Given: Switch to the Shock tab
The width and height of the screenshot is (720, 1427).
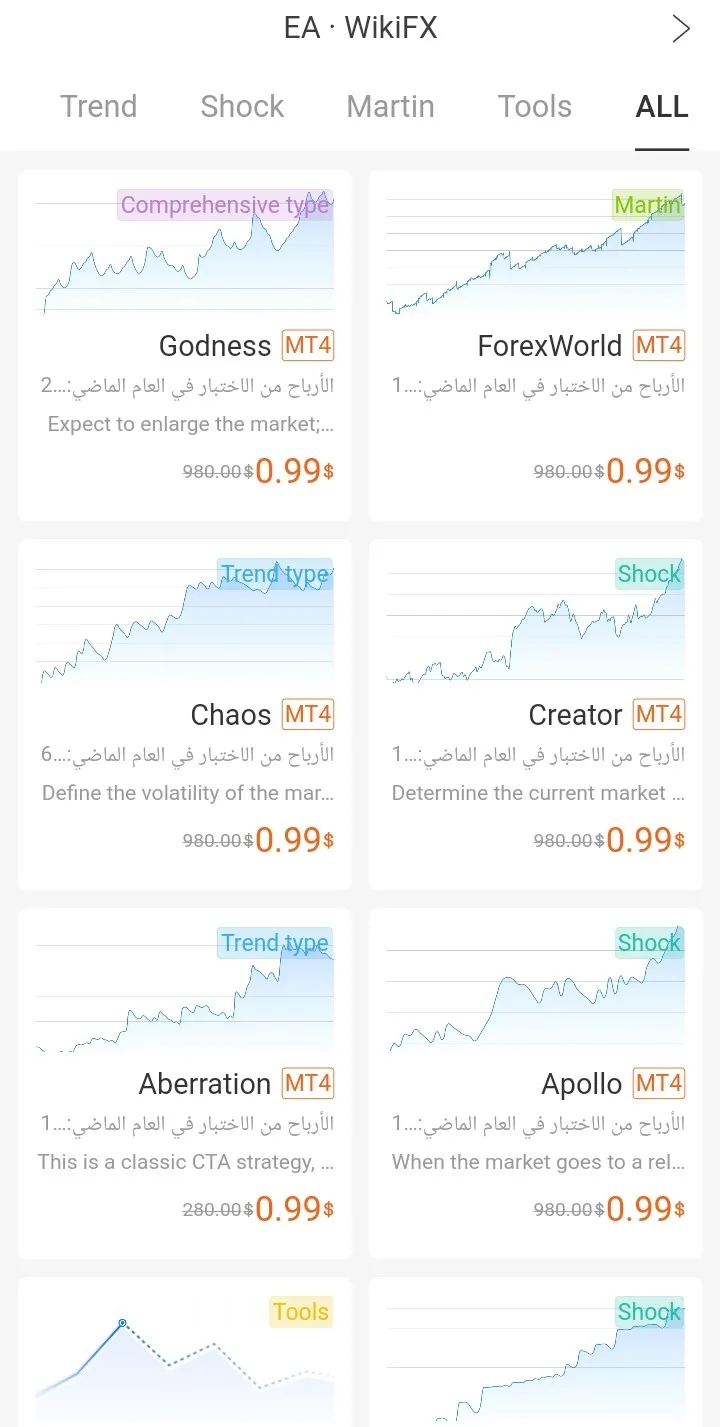Looking at the screenshot, I should pos(242,107).
